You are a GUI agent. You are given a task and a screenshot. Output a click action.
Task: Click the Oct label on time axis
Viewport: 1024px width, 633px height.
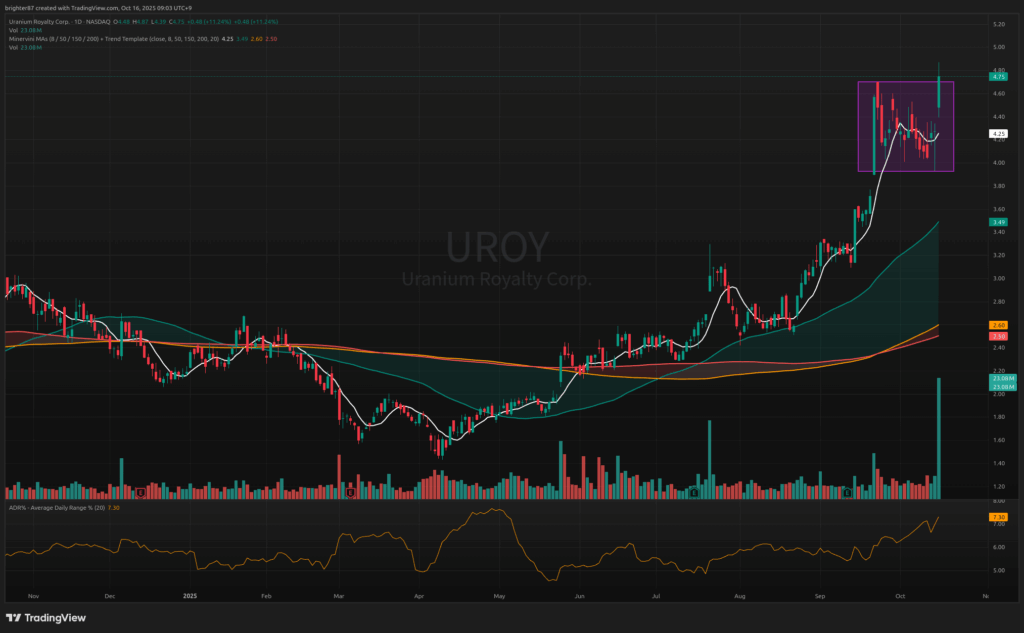(x=899, y=594)
